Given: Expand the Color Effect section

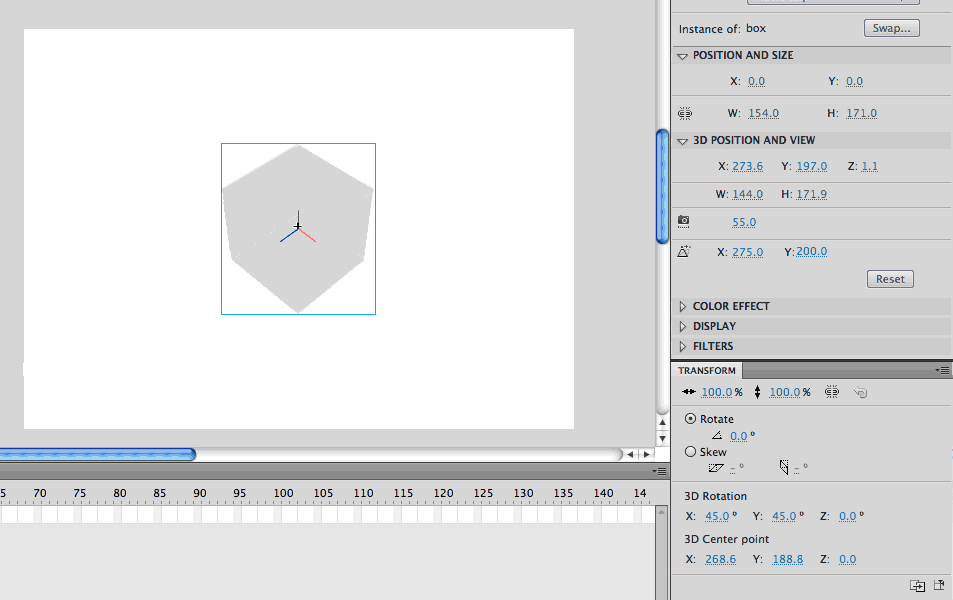Looking at the screenshot, I should tap(683, 307).
